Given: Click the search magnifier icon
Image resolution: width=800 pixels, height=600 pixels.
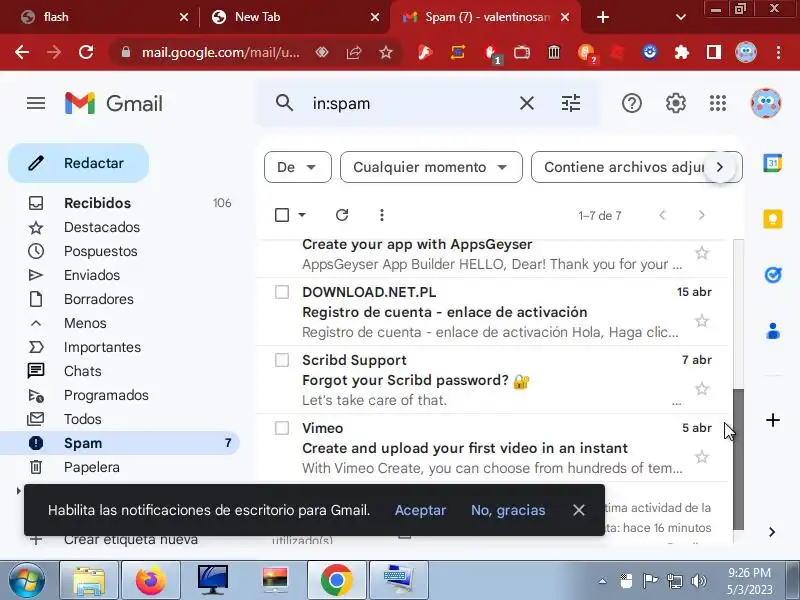Looking at the screenshot, I should (284, 103).
